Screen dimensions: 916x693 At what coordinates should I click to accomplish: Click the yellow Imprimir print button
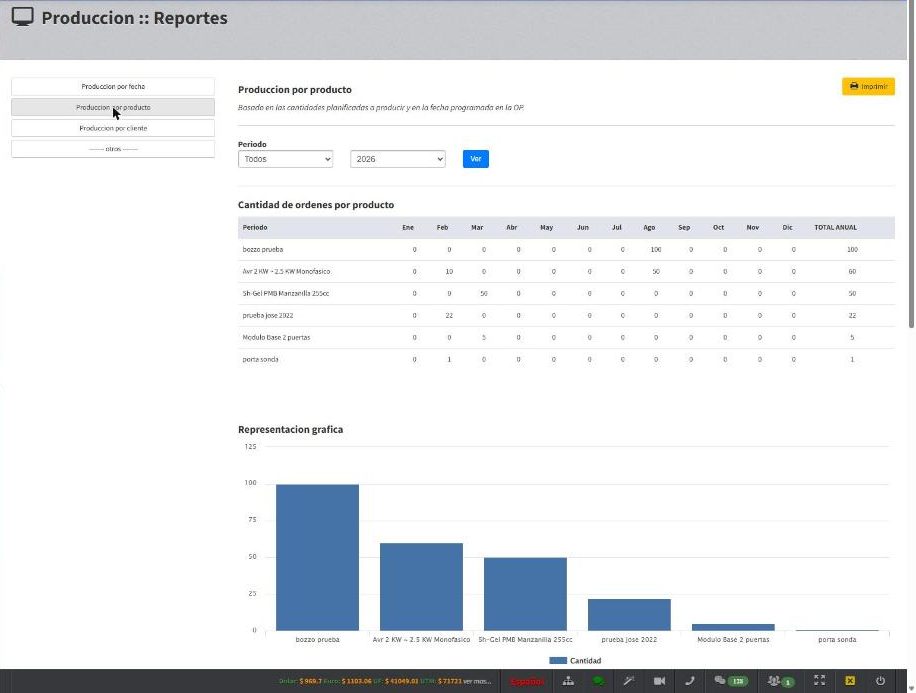coord(868,86)
